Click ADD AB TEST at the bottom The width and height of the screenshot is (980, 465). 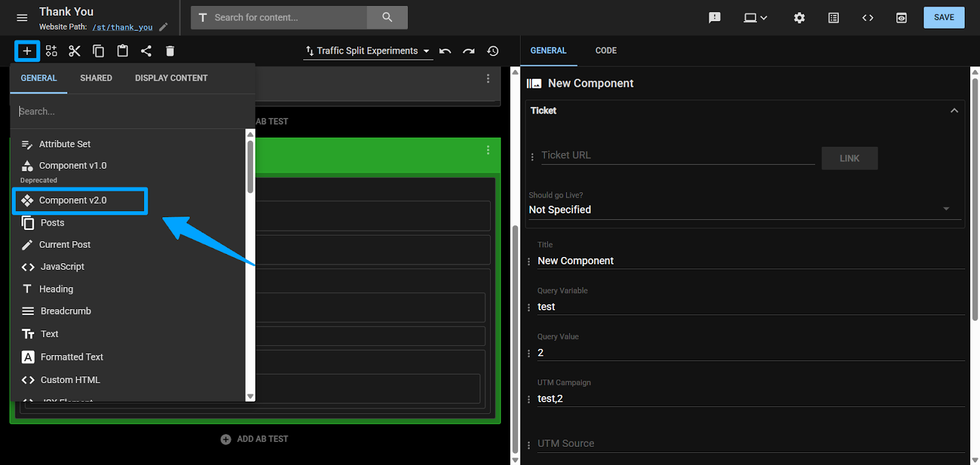(x=254, y=439)
